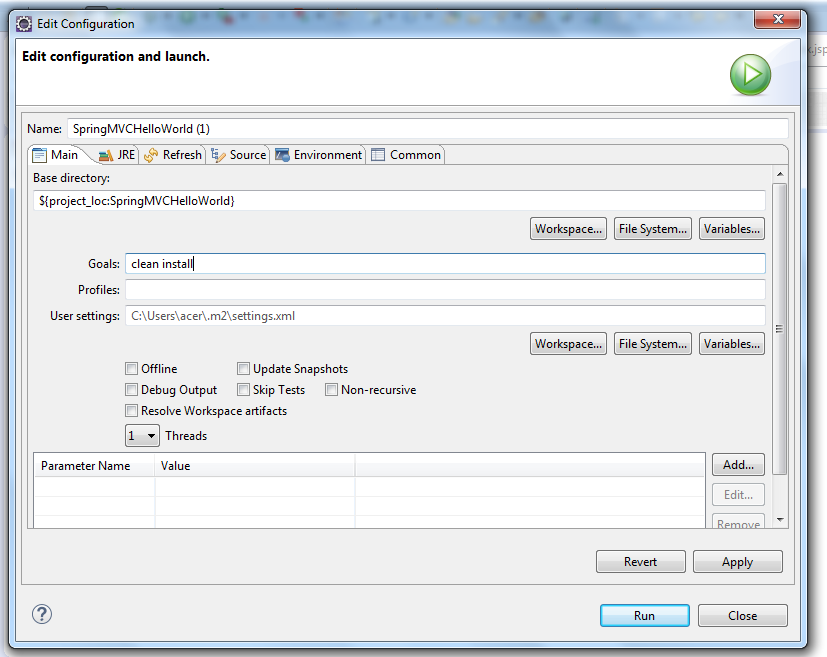The image size is (827, 657).
Task: Click the help question mark icon
Action: tap(41, 615)
